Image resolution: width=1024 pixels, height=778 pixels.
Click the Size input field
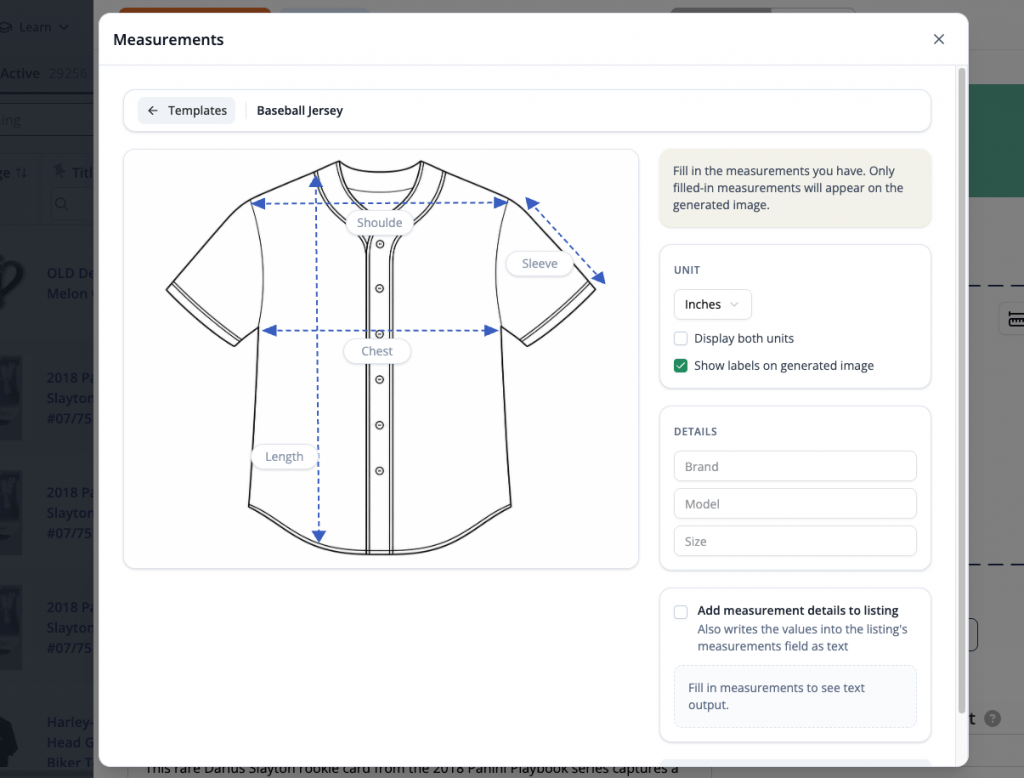coord(795,541)
